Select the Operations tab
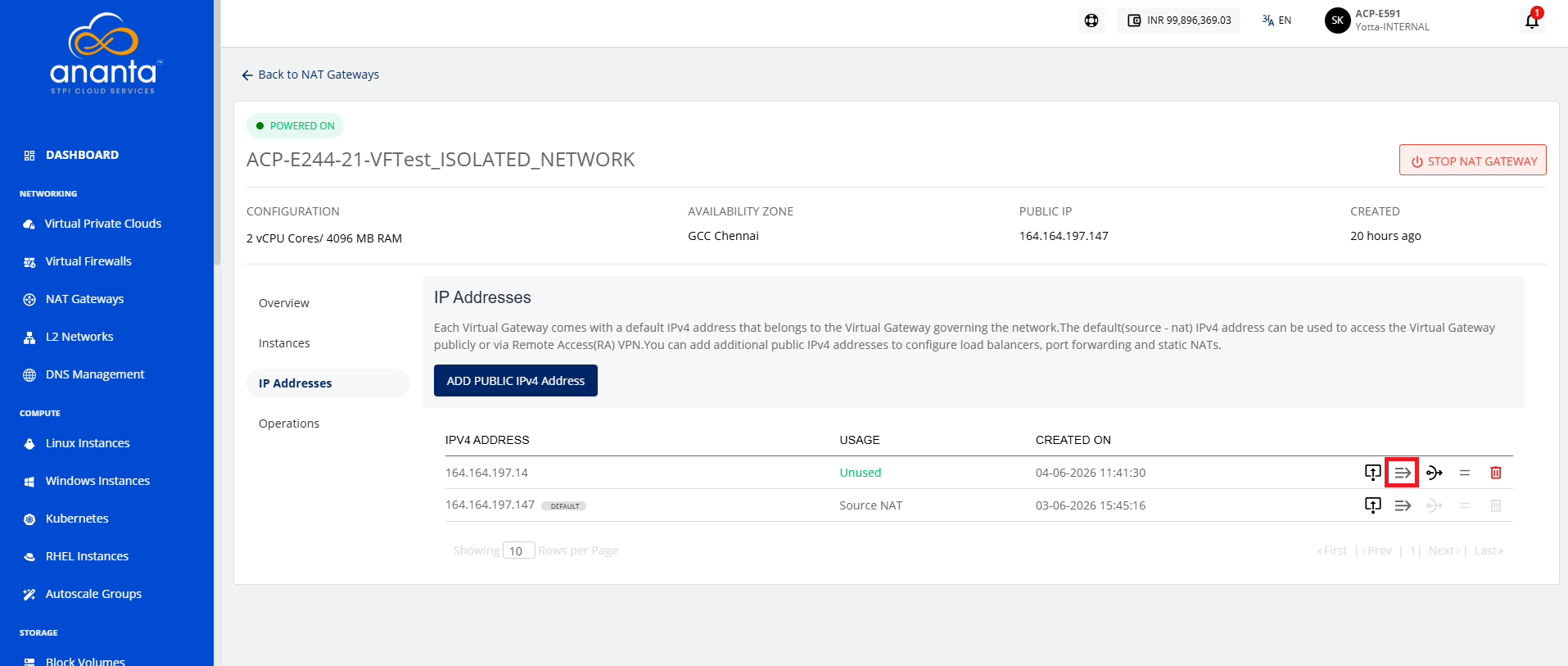Image resolution: width=1568 pixels, height=666 pixels. [x=289, y=424]
